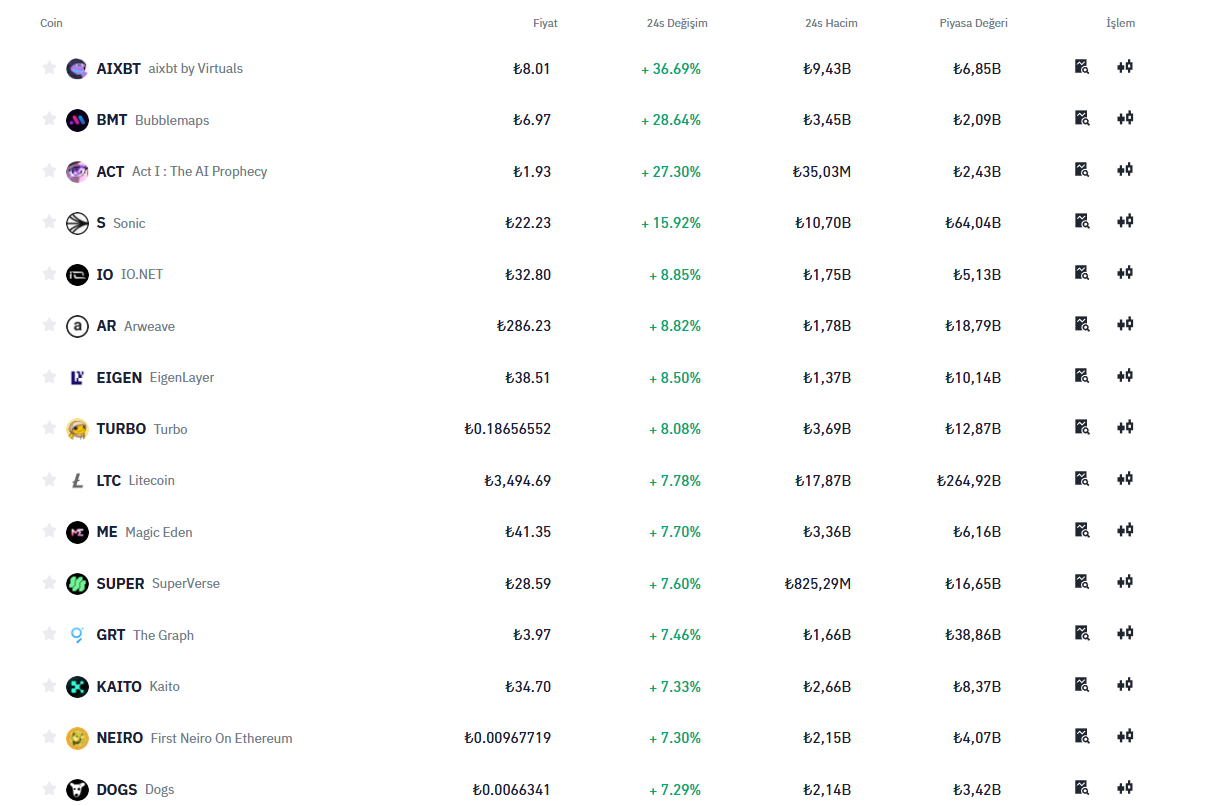The image size is (1216, 806).
Task: Sort by the 24s Değişim column header
Action: click(676, 23)
